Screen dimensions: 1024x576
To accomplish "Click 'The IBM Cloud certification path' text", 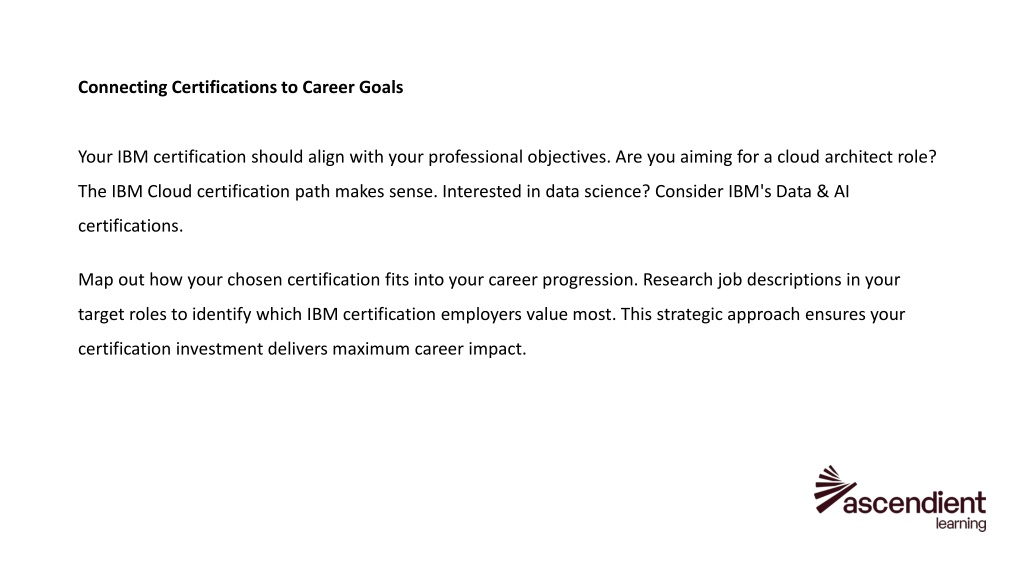I will [x=204, y=191].
